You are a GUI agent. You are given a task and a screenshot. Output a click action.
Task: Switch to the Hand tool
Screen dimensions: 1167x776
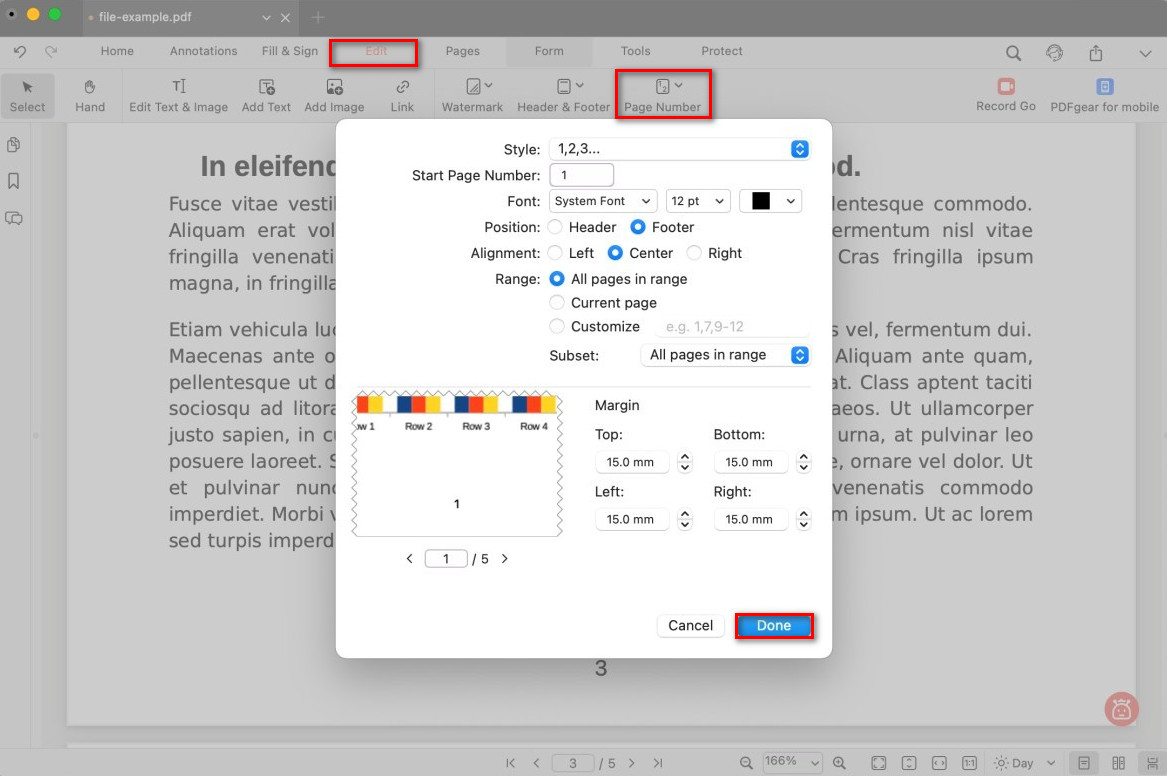point(90,88)
